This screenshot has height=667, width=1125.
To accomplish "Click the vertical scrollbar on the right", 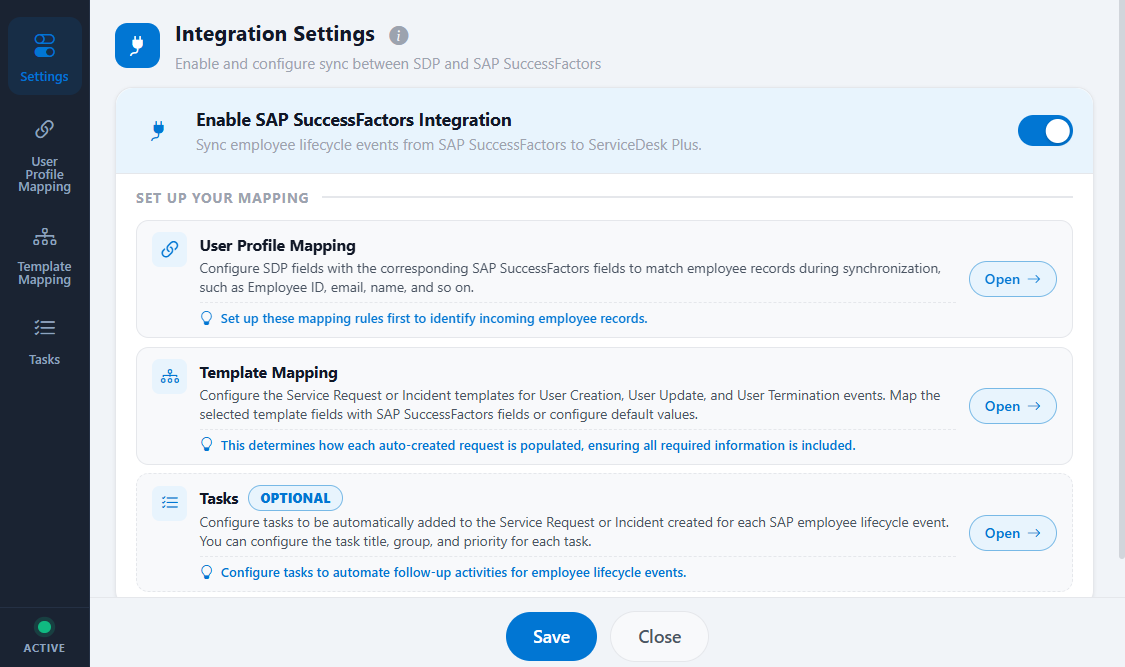I will pos(1121,280).
